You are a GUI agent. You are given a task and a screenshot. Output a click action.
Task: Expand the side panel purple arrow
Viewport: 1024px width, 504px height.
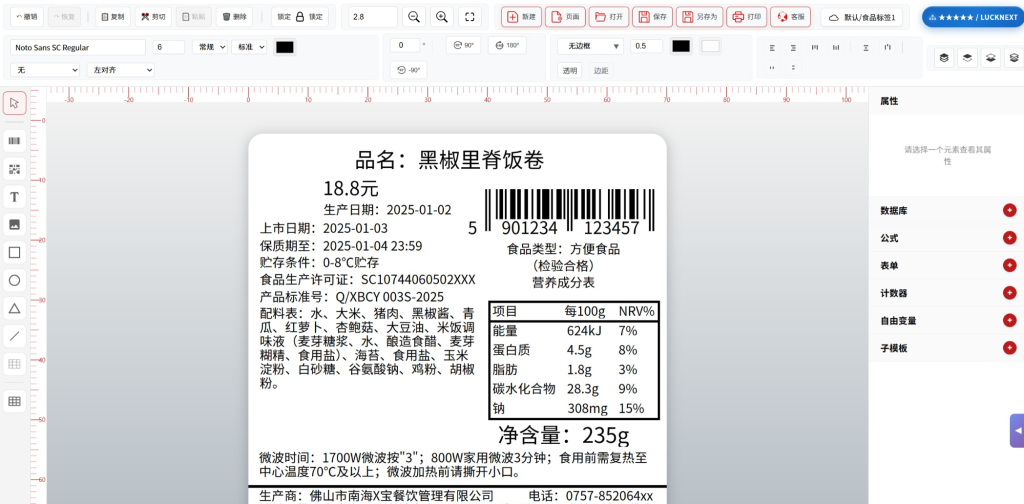(x=1017, y=431)
